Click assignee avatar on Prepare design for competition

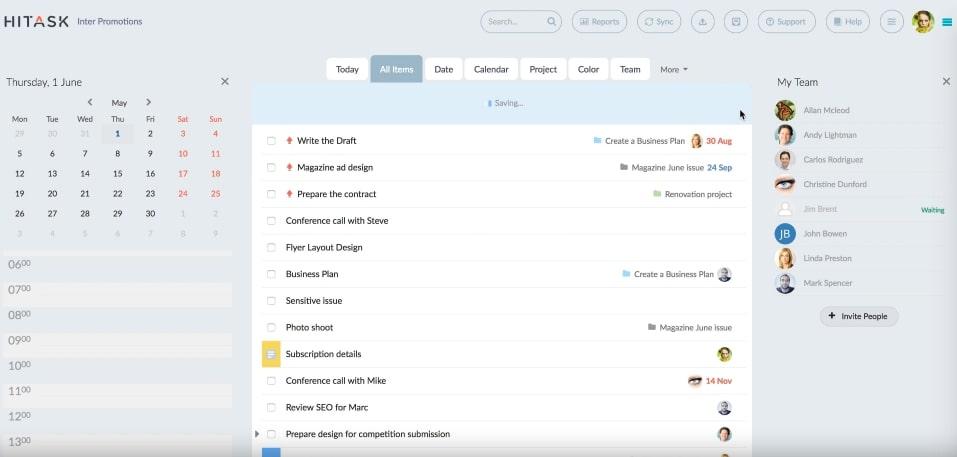(724, 434)
